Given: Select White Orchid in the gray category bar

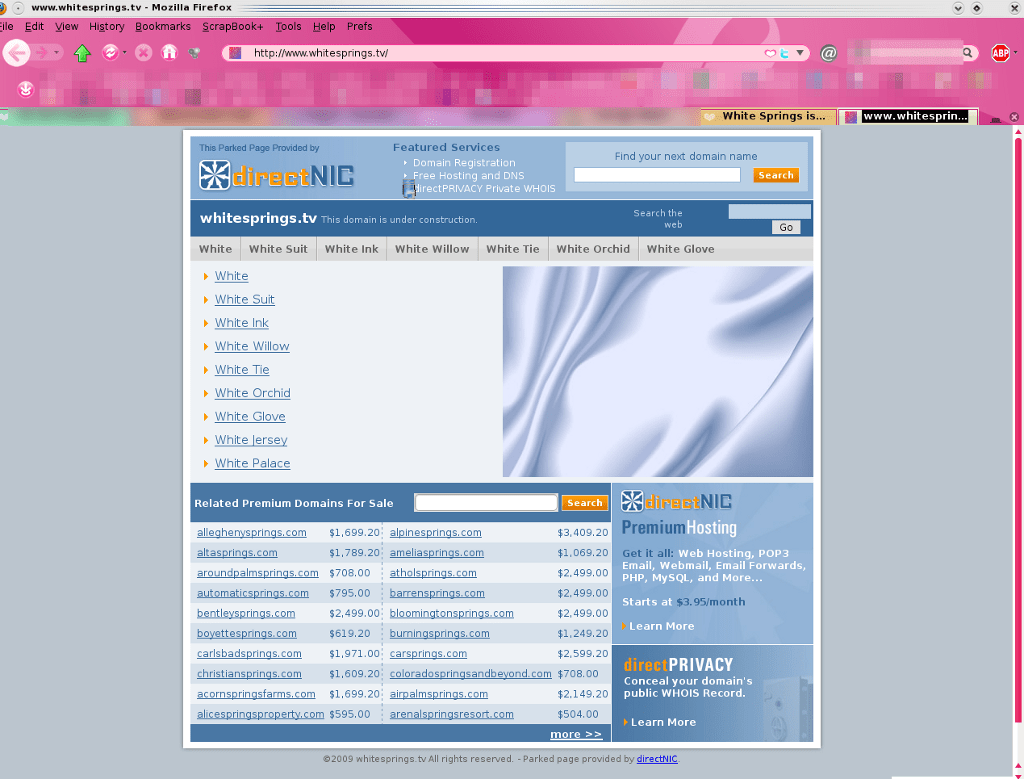Looking at the screenshot, I should [x=593, y=249].
